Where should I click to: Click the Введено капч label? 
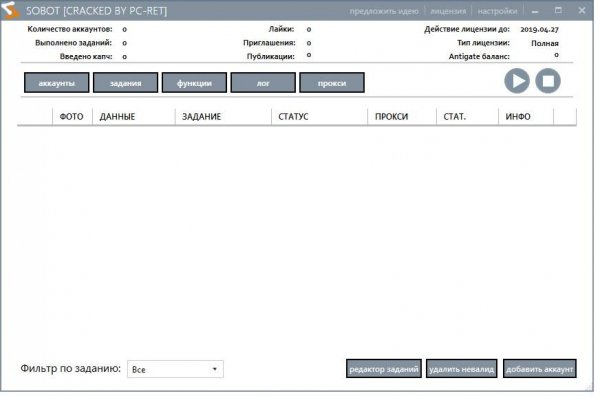[86, 57]
